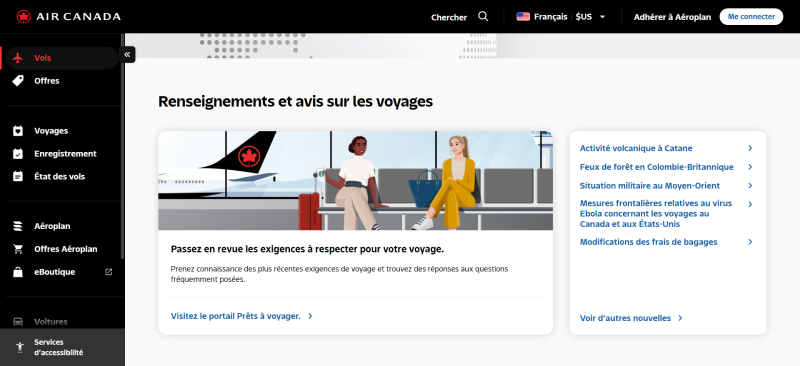Click the external link icon next to eBoutique
The image size is (800, 366).
tap(108, 272)
